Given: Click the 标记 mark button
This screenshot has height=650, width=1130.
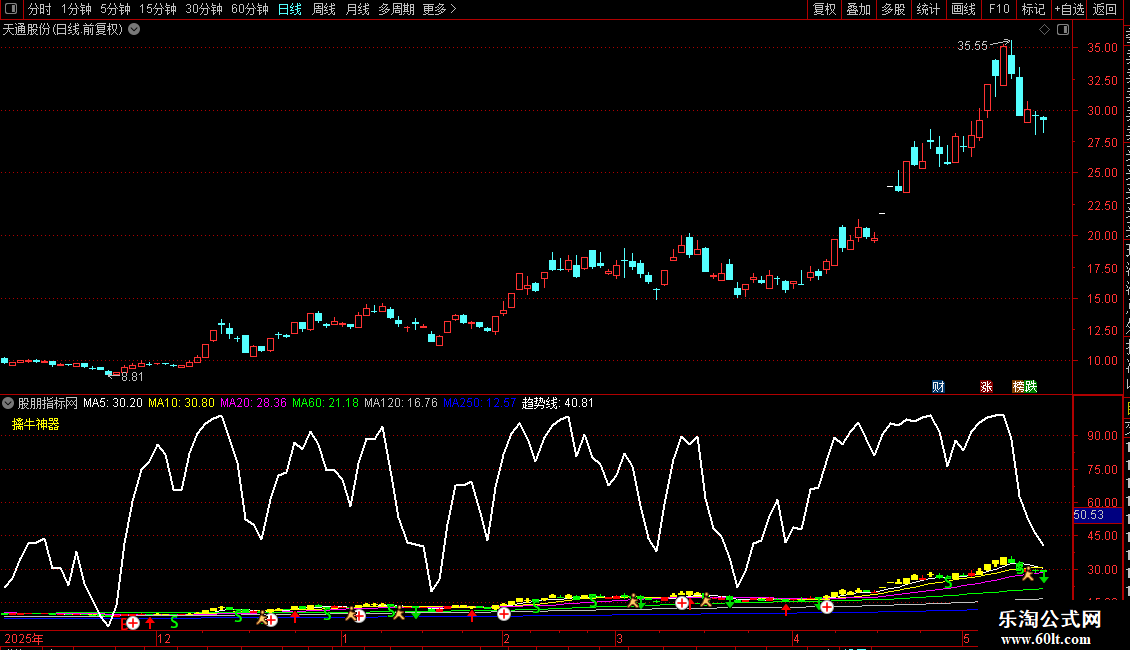Looking at the screenshot, I should click(1033, 9).
